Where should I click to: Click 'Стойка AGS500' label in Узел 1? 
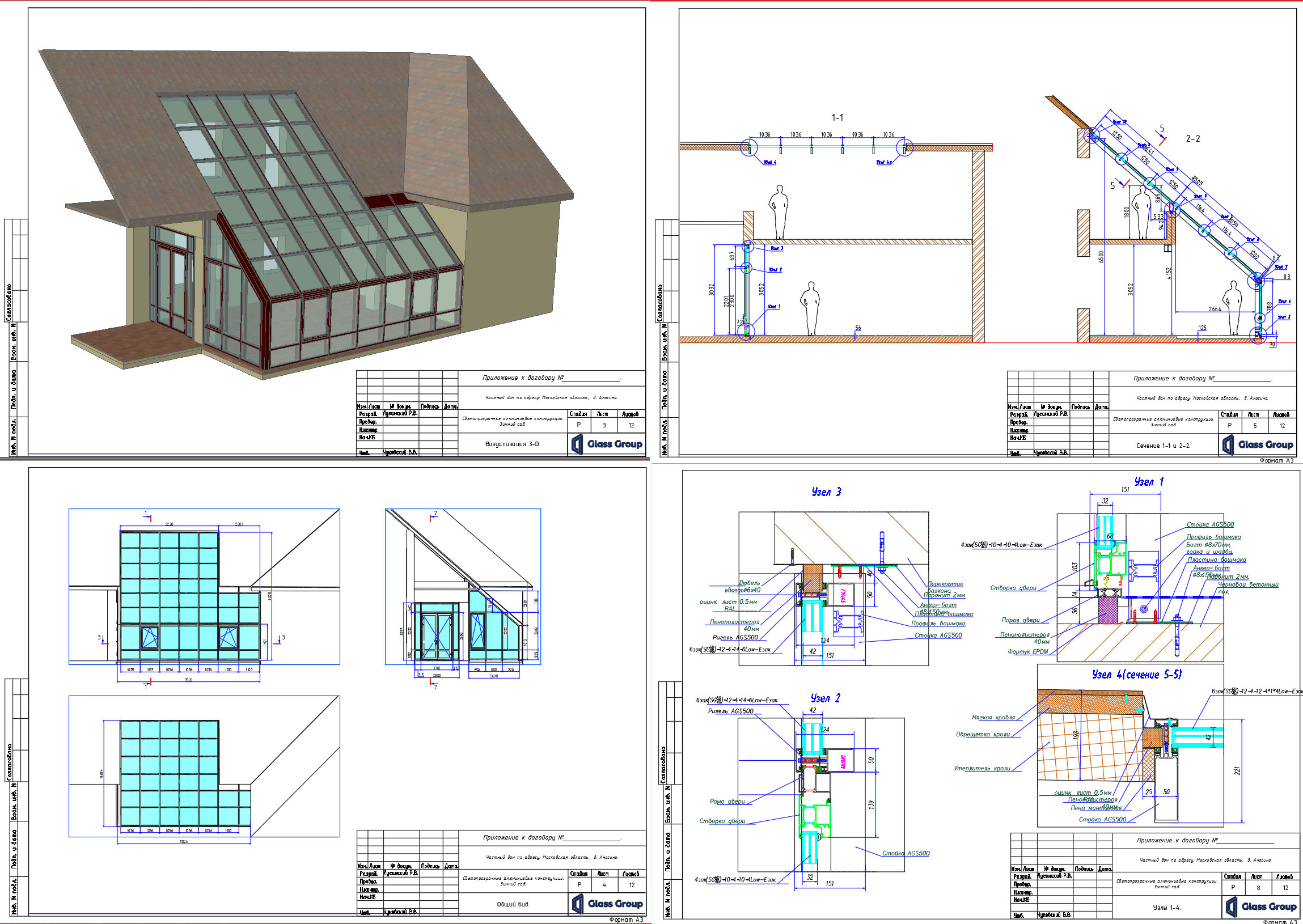1210,524
